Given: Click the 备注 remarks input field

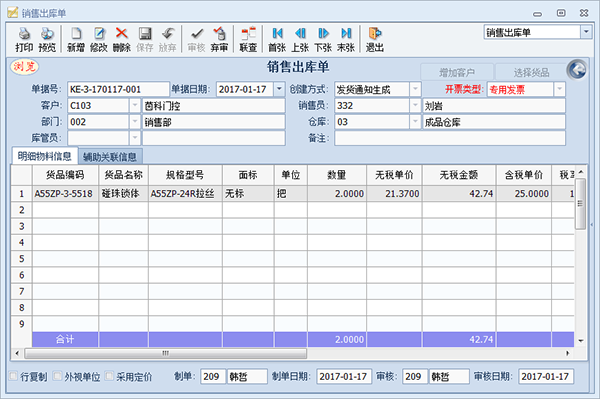Looking at the screenshot, I should click(450, 138).
